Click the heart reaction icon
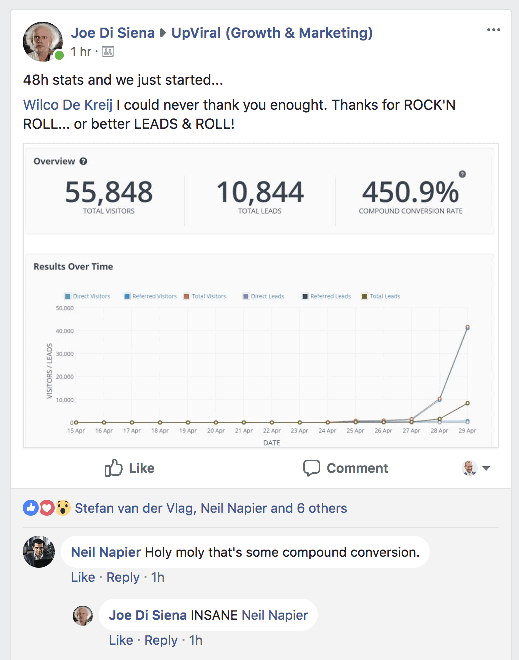The image size is (519, 660). [x=47, y=508]
